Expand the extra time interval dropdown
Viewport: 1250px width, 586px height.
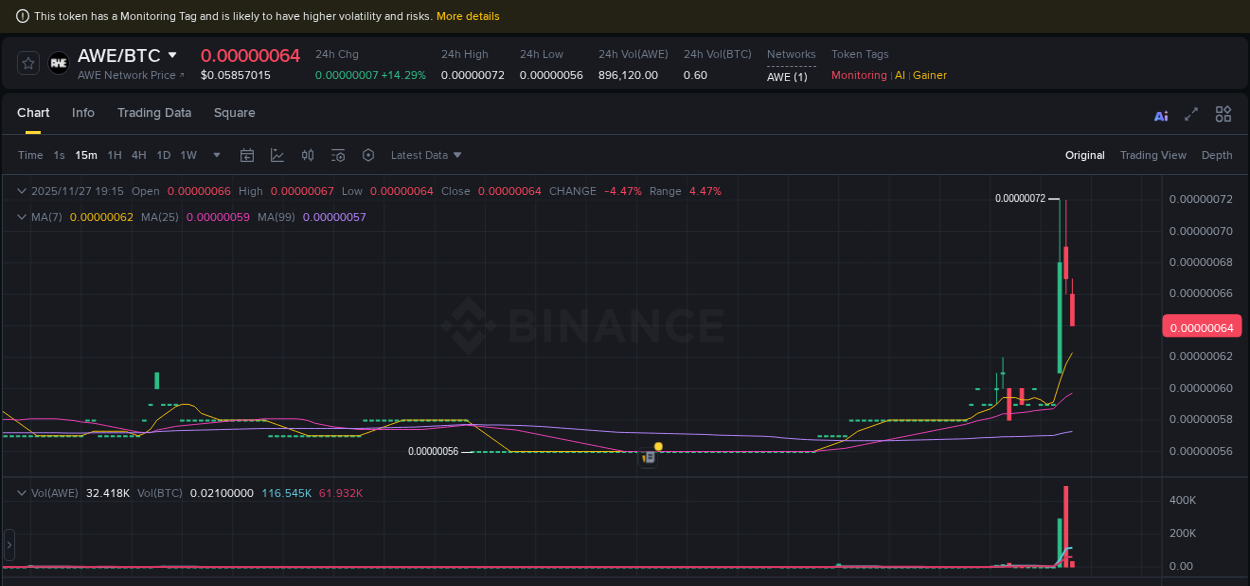(216, 155)
